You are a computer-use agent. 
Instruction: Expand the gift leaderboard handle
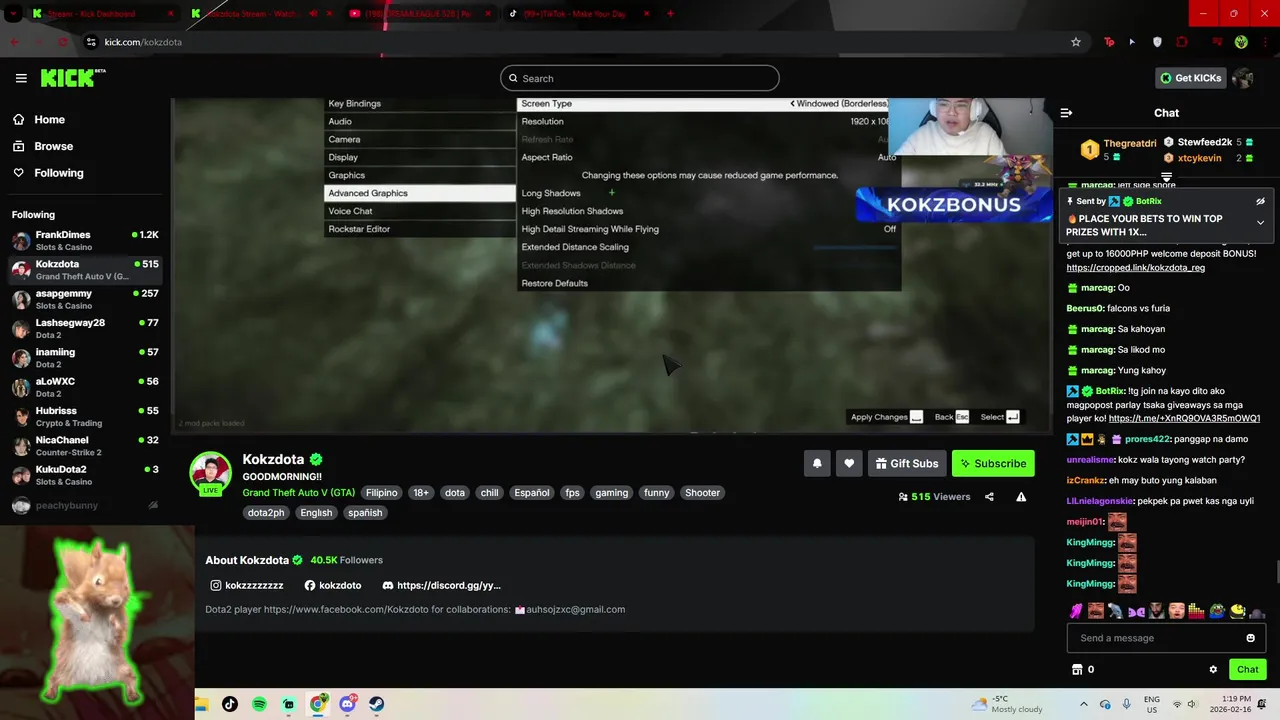click(x=1166, y=177)
